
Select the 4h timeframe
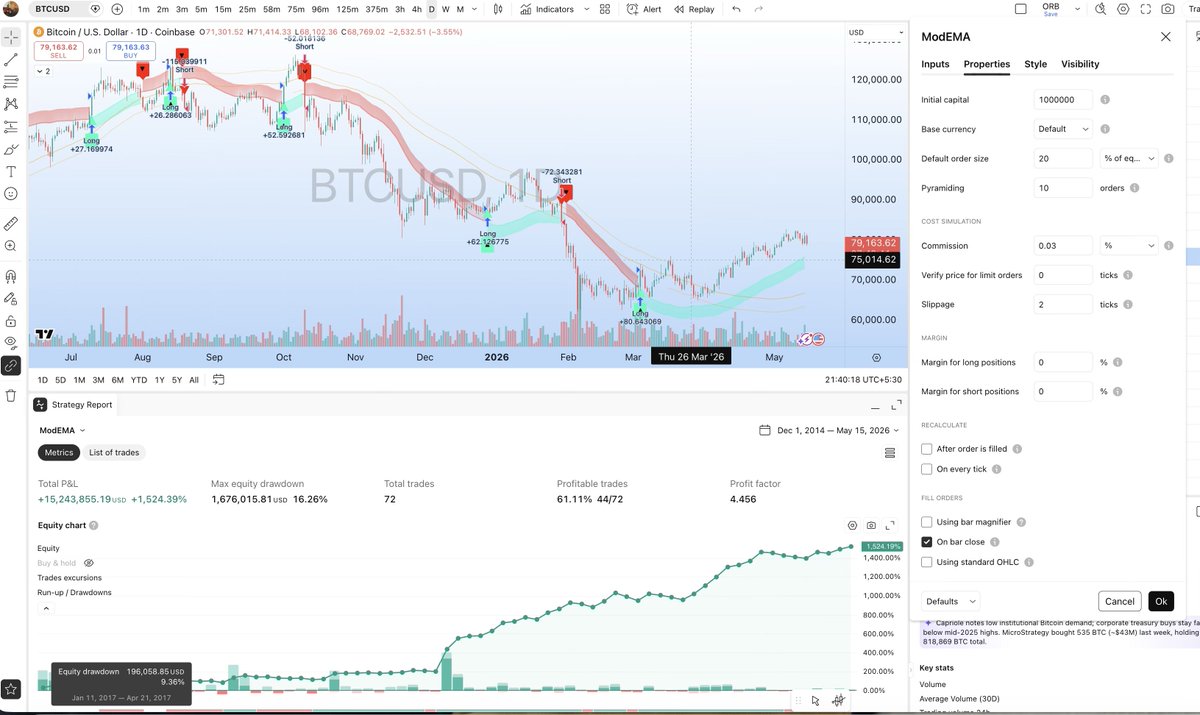pos(415,9)
